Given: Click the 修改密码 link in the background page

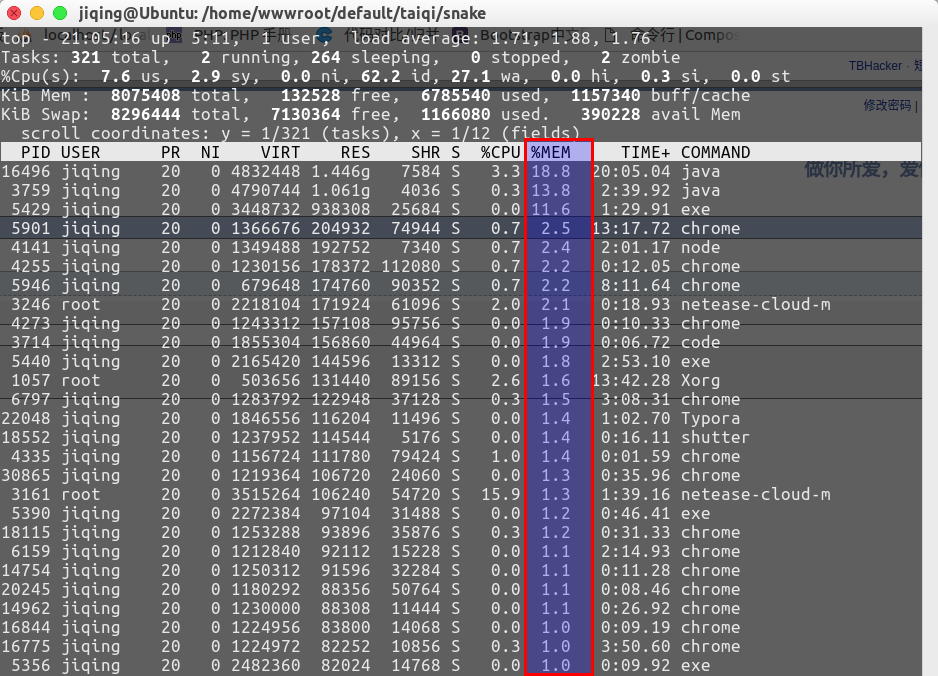Looking at the screenshot, I should pyautogui.click(x=887, y=105).
